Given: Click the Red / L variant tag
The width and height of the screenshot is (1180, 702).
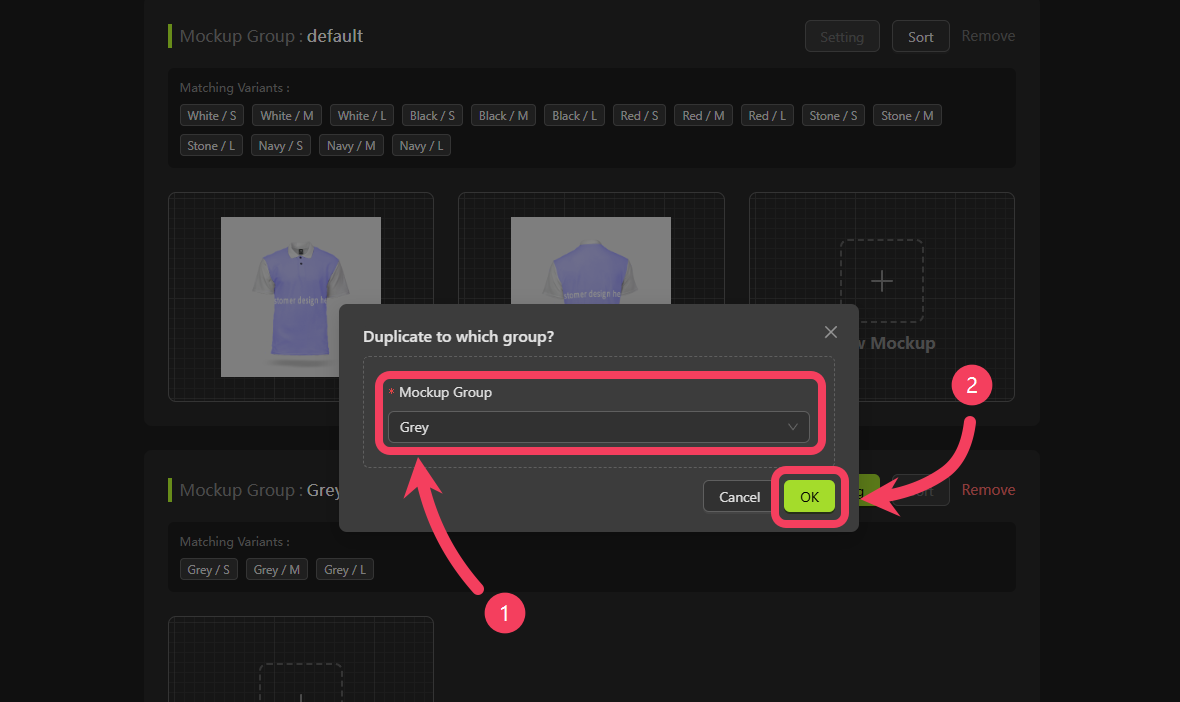Looking at the screenshot, I should click(767, 115).
